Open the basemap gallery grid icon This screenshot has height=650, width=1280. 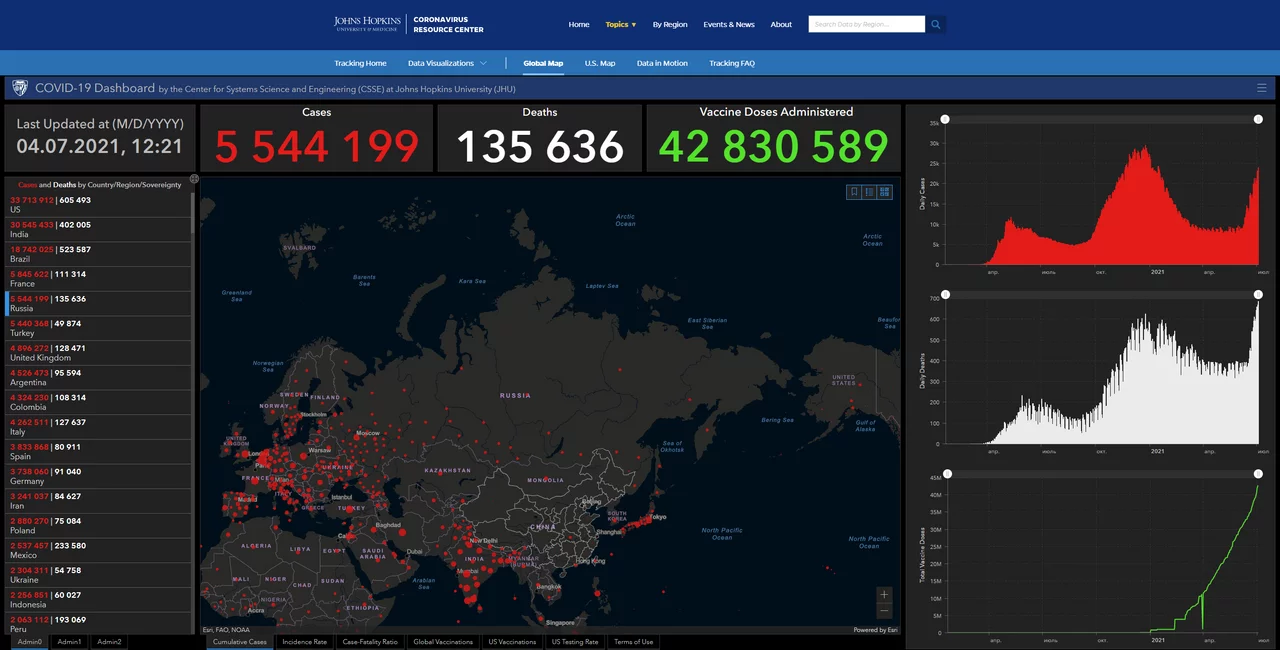coord(886,192)
